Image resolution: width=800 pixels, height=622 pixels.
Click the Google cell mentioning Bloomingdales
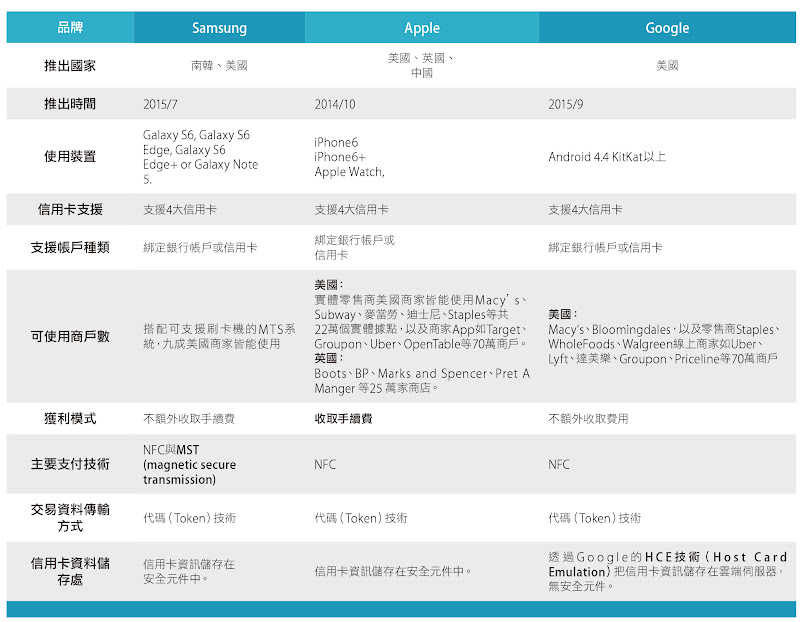(665, 337)
